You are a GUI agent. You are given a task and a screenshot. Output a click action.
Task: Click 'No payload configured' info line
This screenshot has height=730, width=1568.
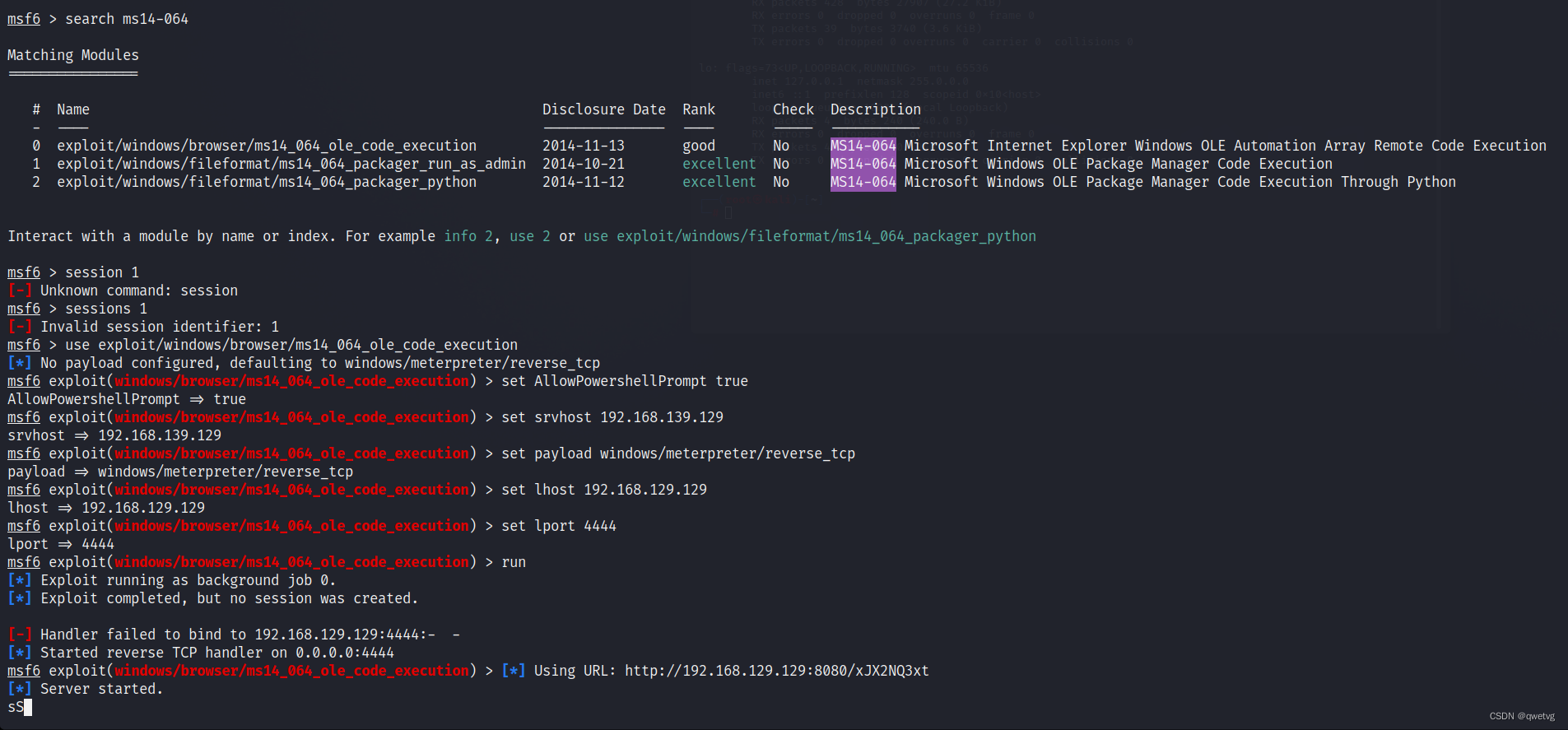(x=304, y=363)
